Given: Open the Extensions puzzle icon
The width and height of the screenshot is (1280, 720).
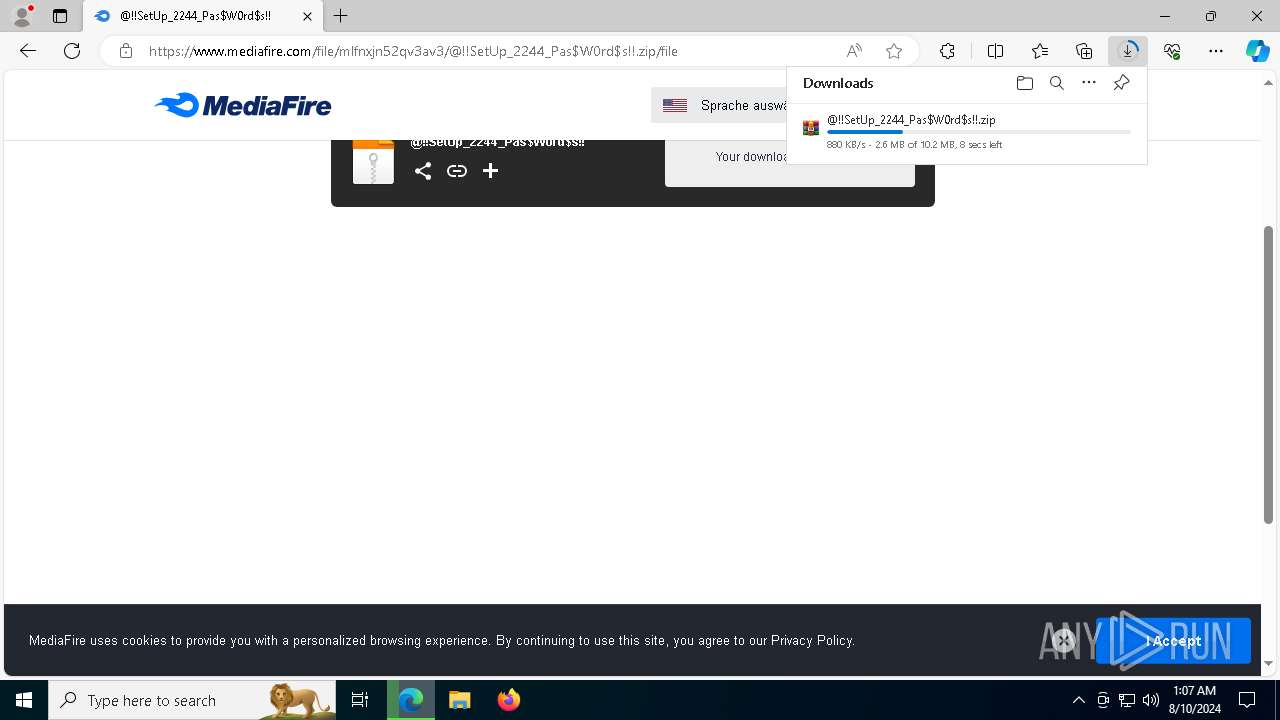Looking at the screenshot, I should coord(947,51).
